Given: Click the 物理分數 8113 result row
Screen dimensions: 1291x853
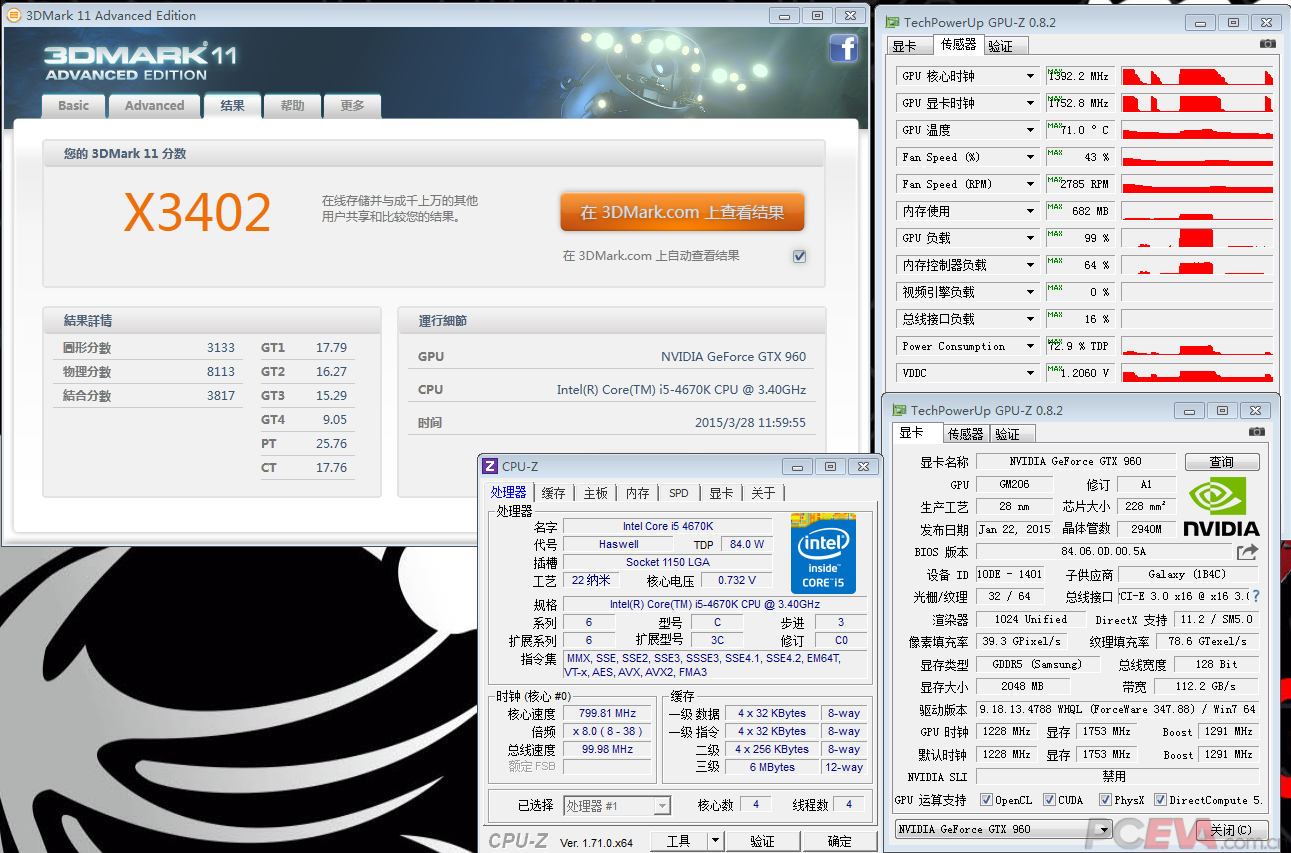Looking at the screenshot, I should click(149, 372).
